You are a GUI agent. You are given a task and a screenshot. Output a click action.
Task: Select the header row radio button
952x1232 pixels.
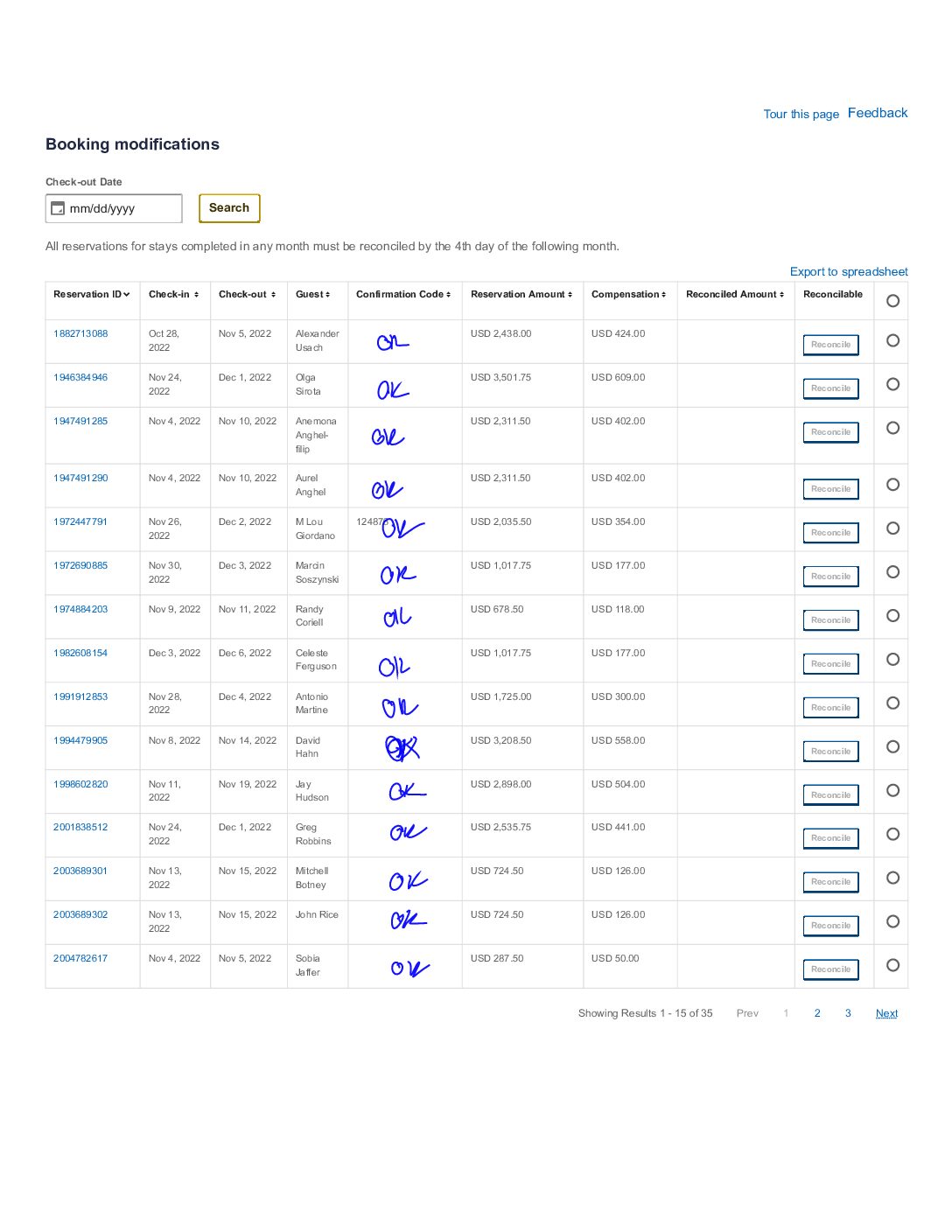coord(892,301)
